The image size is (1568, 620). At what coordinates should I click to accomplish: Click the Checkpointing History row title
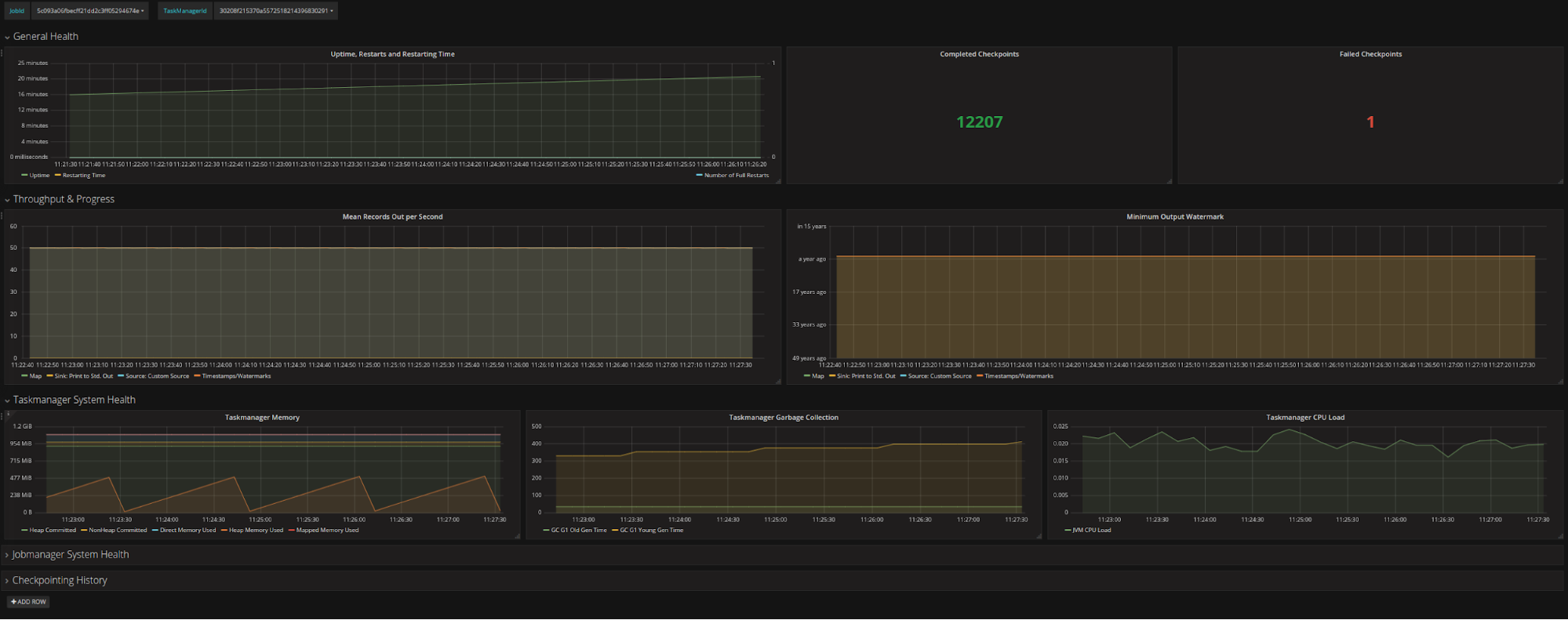pos(60,581)
